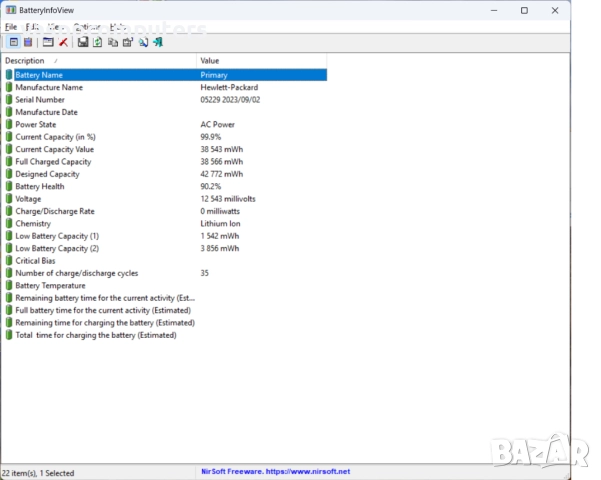The height and width of the screenshot is (480, 601).
Task: Click the Copy Selected Items icon
Action: [112, 42]
